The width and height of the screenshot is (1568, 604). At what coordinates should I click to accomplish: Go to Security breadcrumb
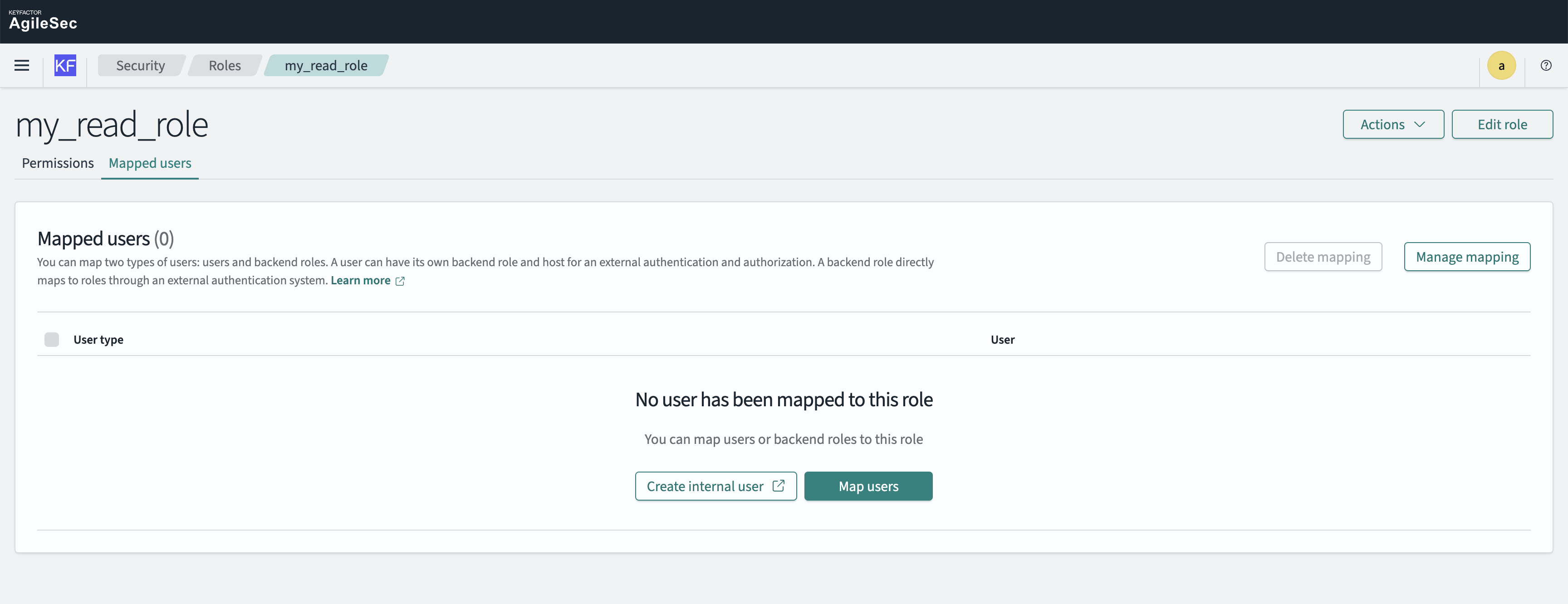click(141, 66)
